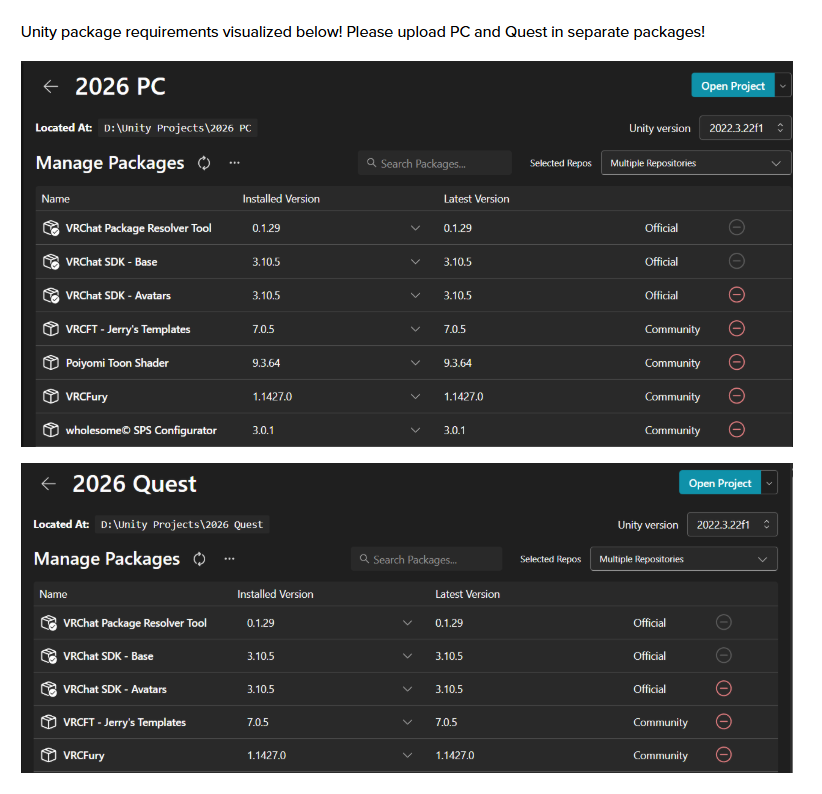Screen dimensions: 822x794
Task: Click the path D:\Unity Projects\2026 Quest
Action: coord(182,525)
